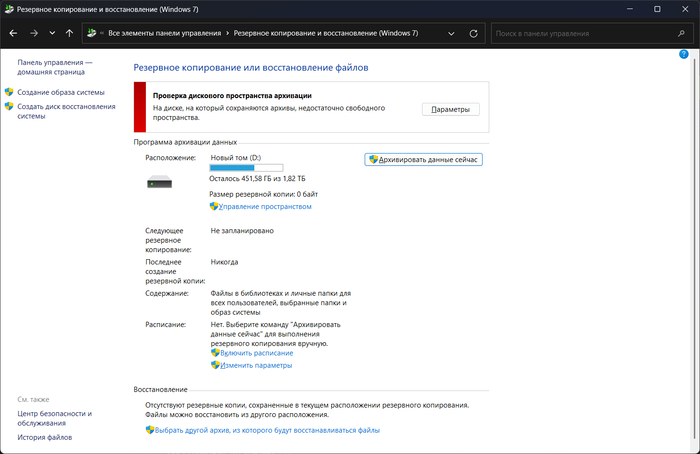Click 'Осталось 451,58 ГБ из 1,82 ТБ' text

pos(257,179)
